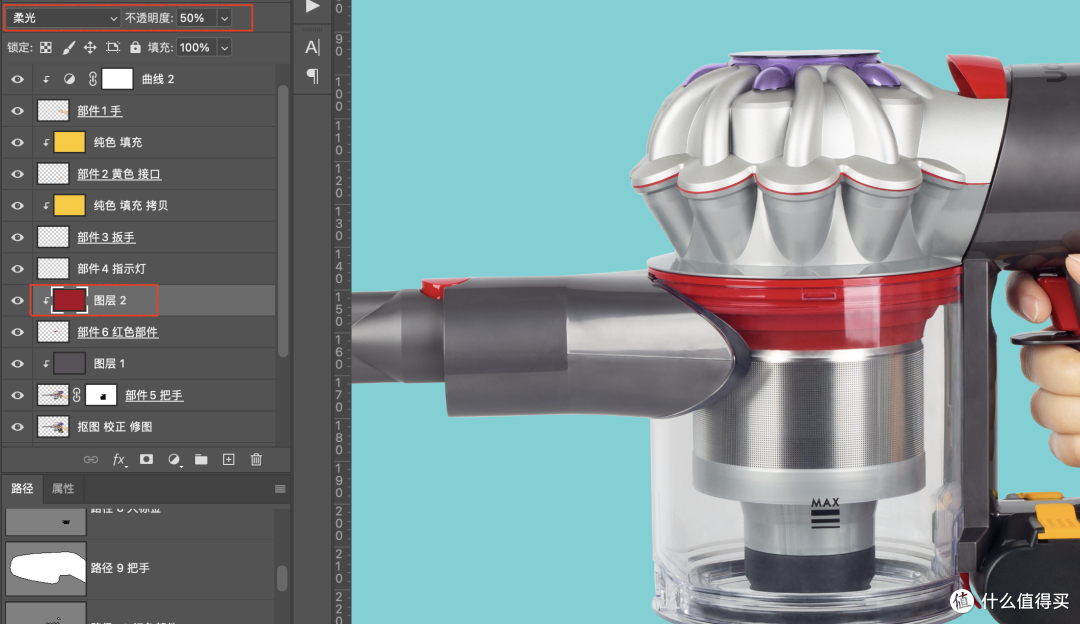The image size is (1080, 624).
Task: Open new adjustment layer half-circle icon
Action: point(174,459)
